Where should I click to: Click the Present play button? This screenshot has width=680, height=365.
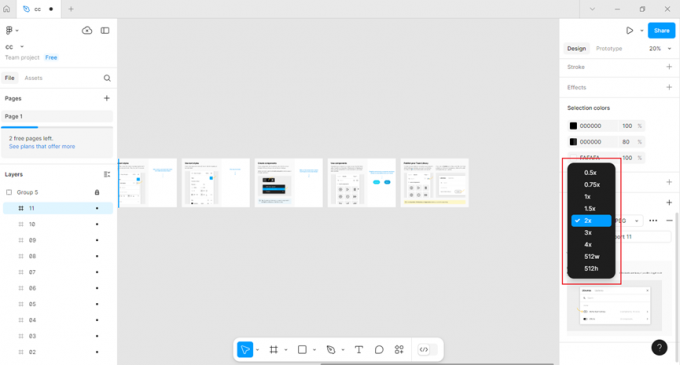point(629,30)
